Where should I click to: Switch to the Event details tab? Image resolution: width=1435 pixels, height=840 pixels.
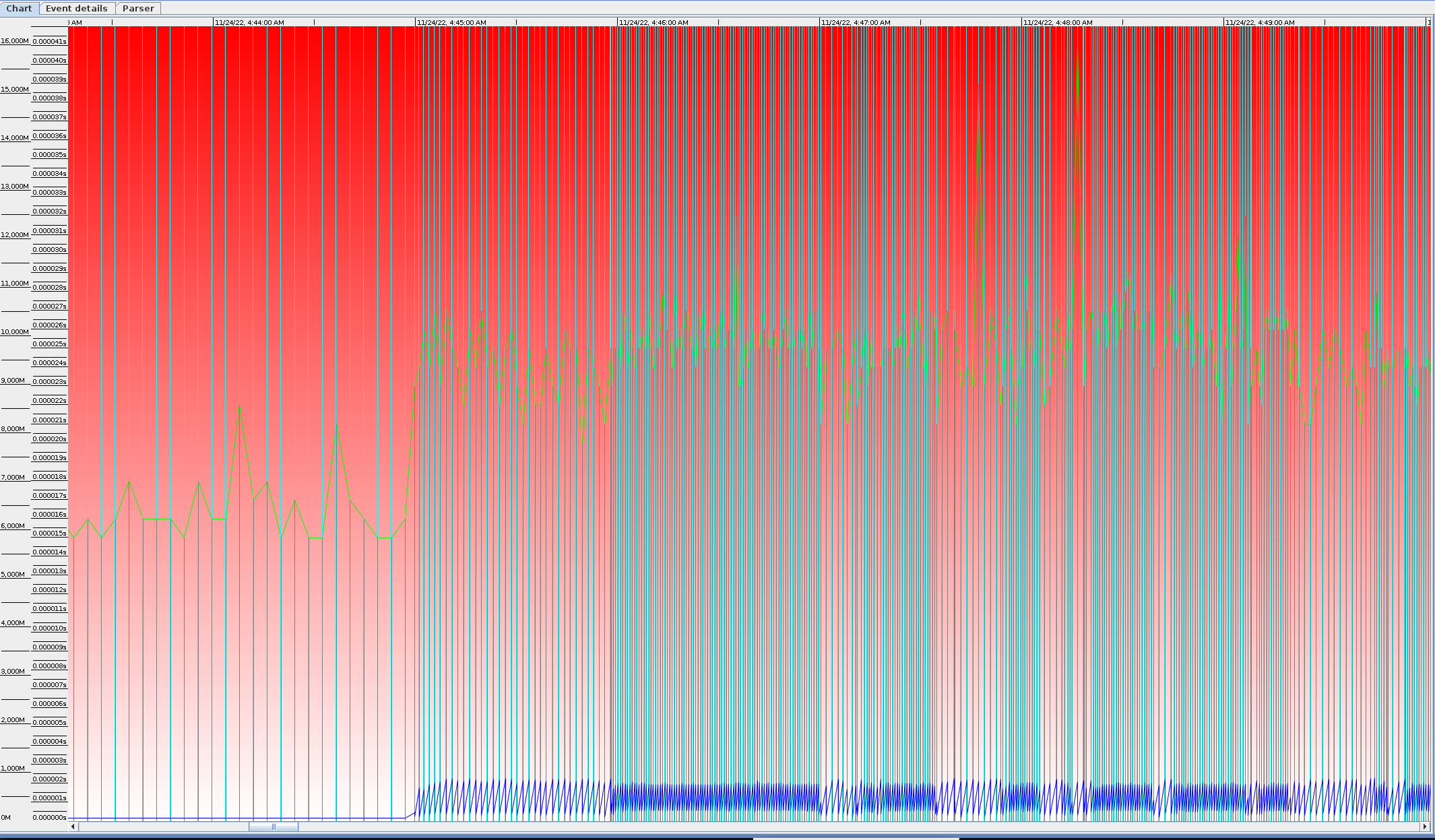click(x=76, y=8)
